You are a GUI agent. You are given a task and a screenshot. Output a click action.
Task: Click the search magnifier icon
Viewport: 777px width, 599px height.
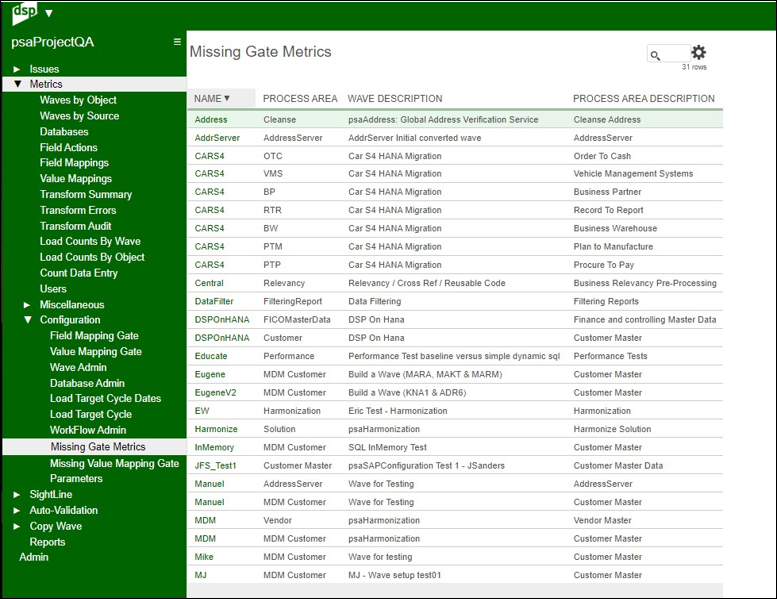click(655, 55)
